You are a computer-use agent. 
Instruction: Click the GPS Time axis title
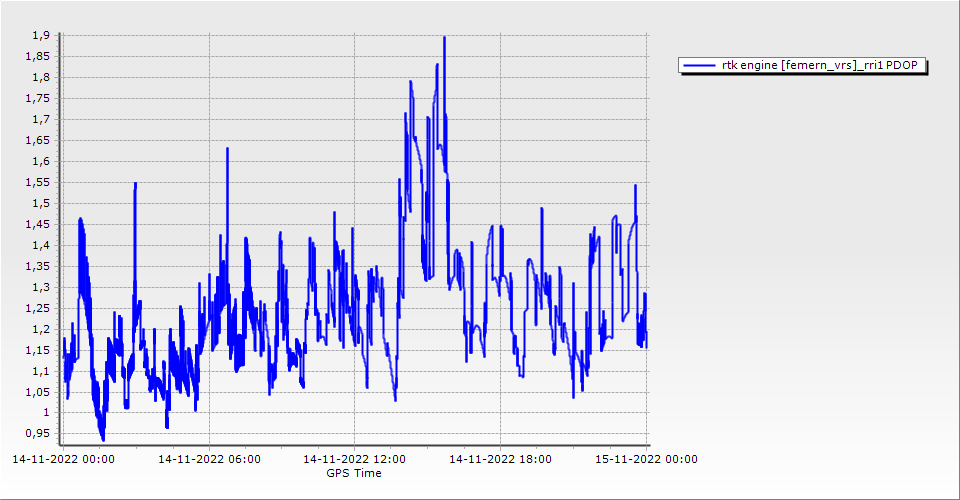[x=353, y=473]
